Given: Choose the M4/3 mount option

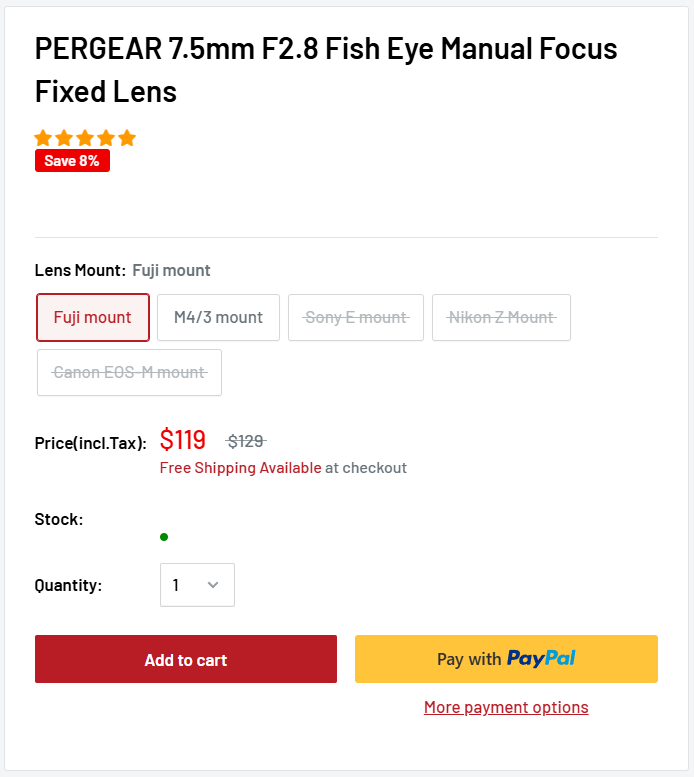Looking at the screenshot, I should [x=218, y=317].
